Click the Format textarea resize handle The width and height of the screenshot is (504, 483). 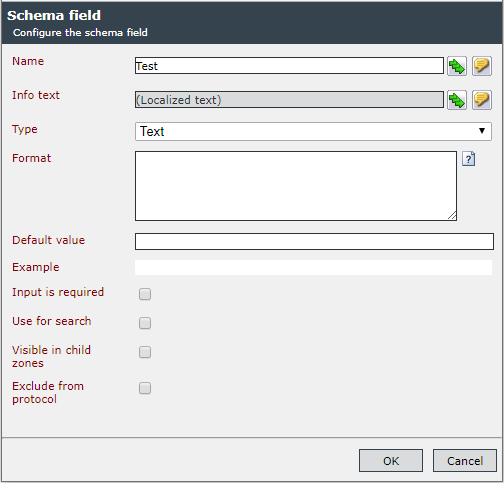[452, 216]
